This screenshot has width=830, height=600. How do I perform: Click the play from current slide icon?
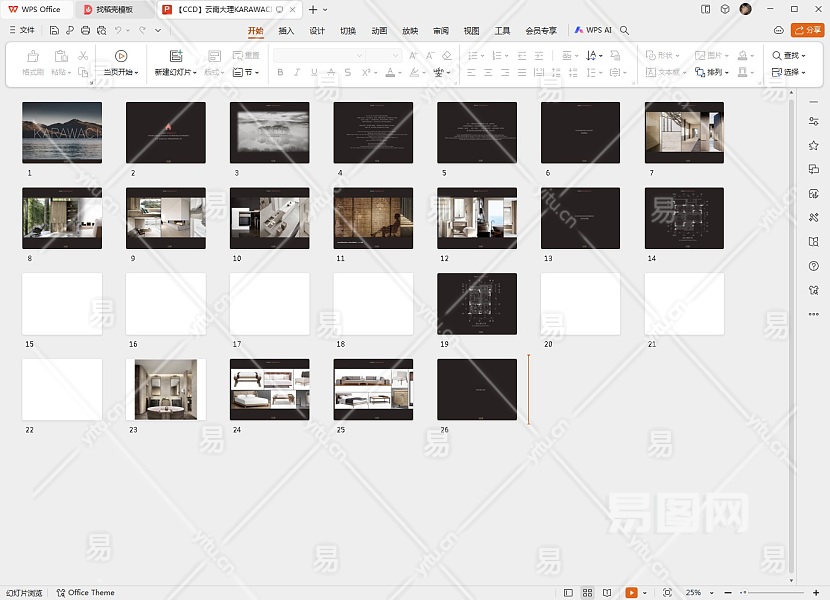coord(121,57)
